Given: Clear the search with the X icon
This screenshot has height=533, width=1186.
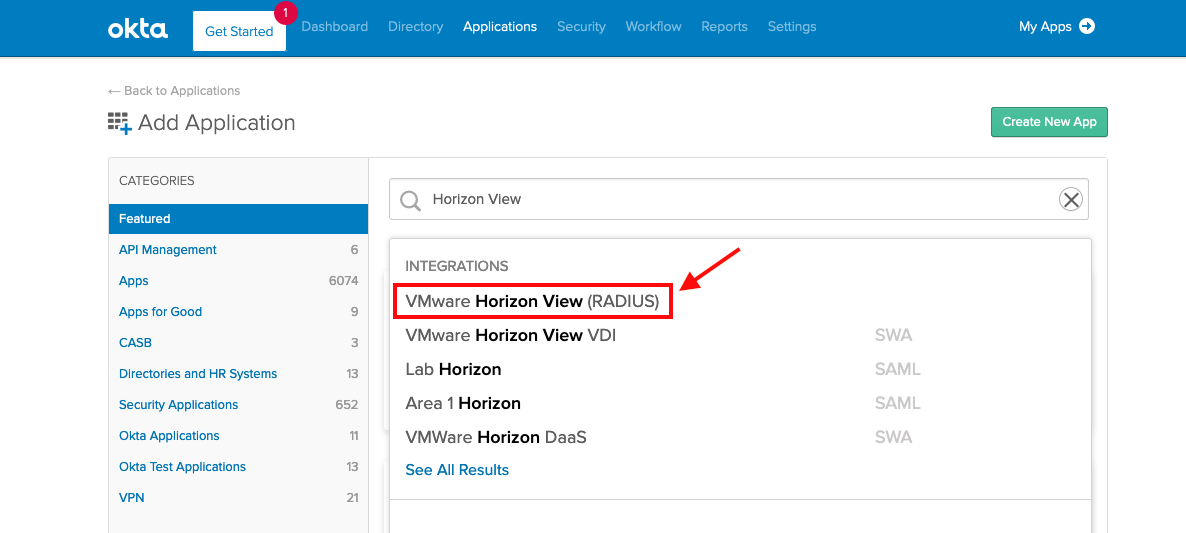Looking at the screenshot, I should pos(1070,200).
